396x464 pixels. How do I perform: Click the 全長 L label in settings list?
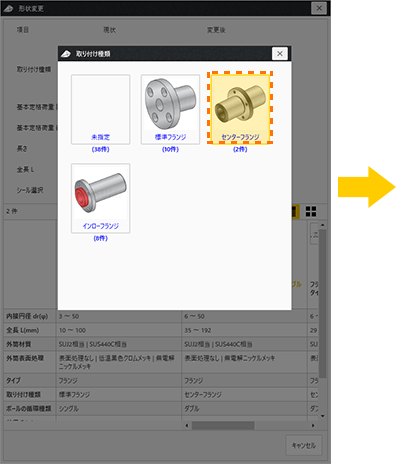[x=25, y=170]
